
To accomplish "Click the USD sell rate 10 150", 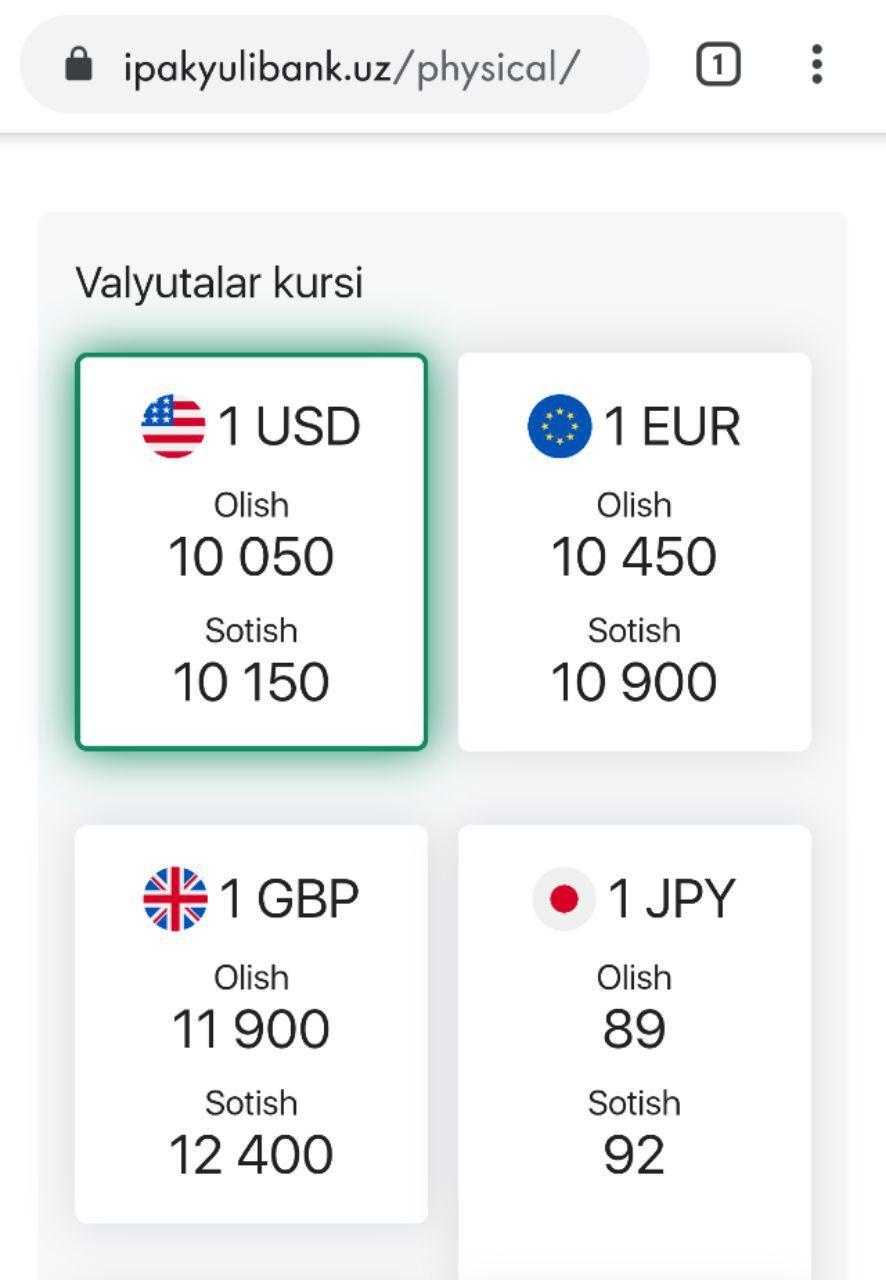I will click(251, 683).
